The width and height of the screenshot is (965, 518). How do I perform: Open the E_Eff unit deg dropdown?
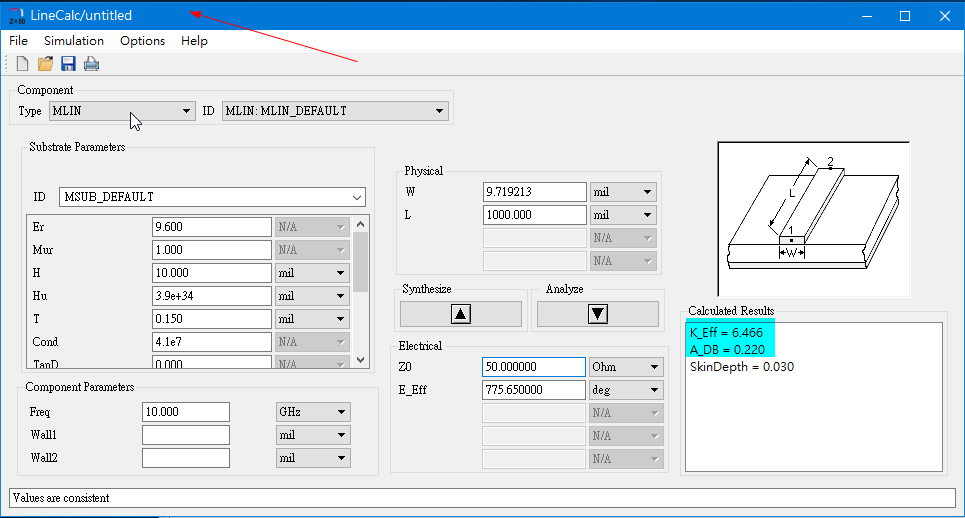coord(626,390)
